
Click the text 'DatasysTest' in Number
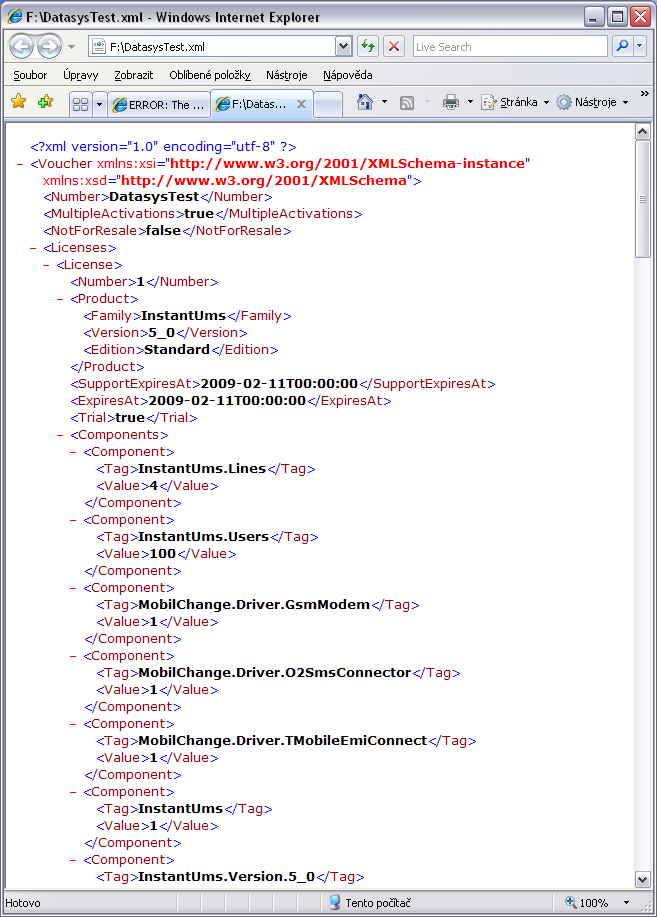[154, 197]
